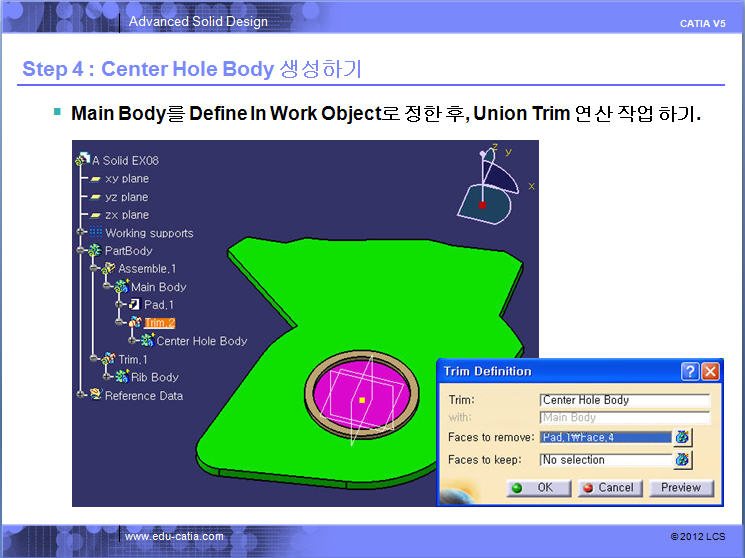Image resolution: width=745 pixels, height=558 pixels.
Task: Select the Reference Data tree node
Action: tap(143, 395)
